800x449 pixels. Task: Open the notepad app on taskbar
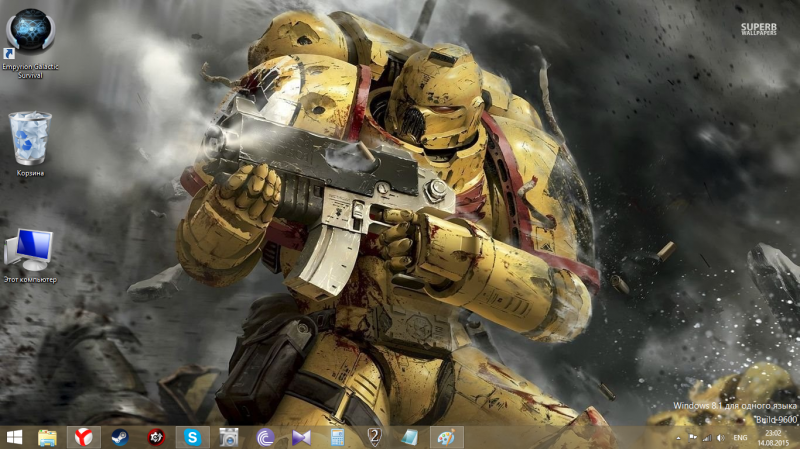click(410, 437)
